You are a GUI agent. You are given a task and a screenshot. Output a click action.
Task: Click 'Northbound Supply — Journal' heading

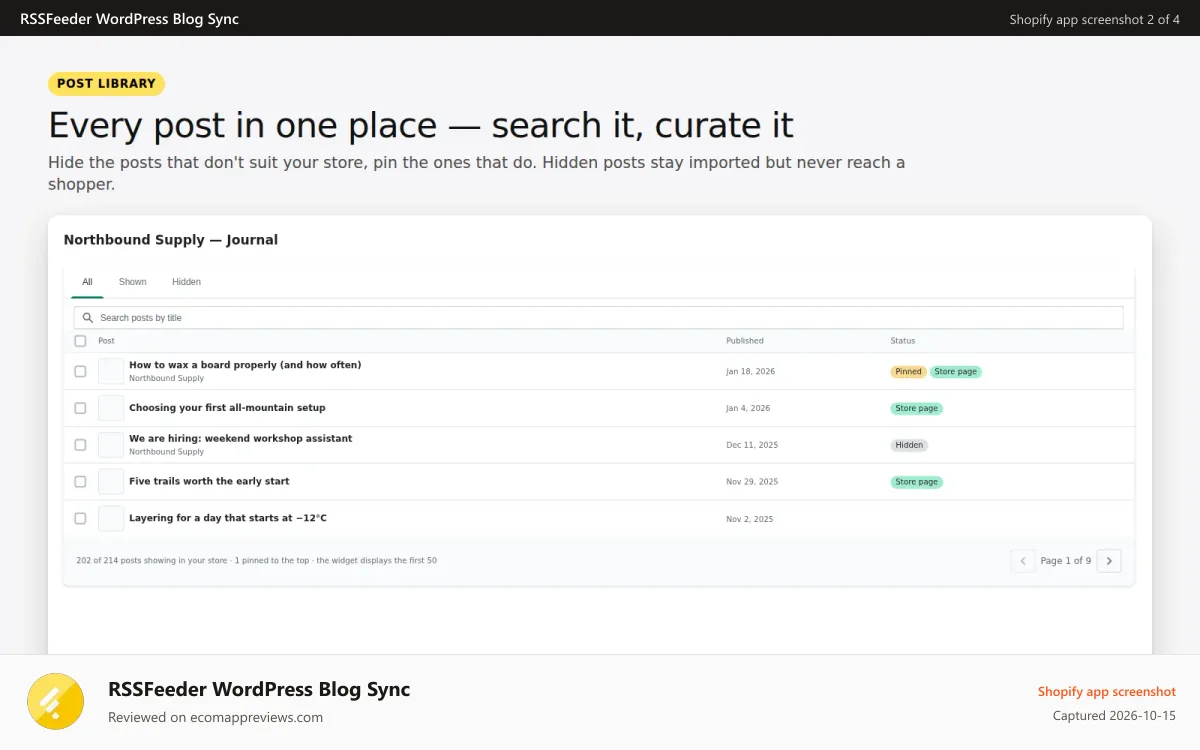pyautogui.click(x=171, y=240)
